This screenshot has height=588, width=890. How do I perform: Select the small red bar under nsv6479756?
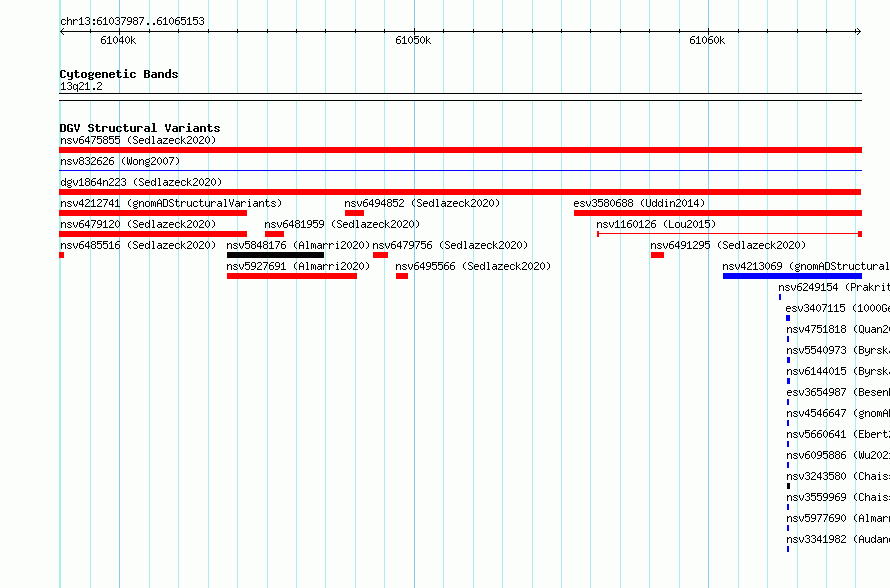pos(380,255)
